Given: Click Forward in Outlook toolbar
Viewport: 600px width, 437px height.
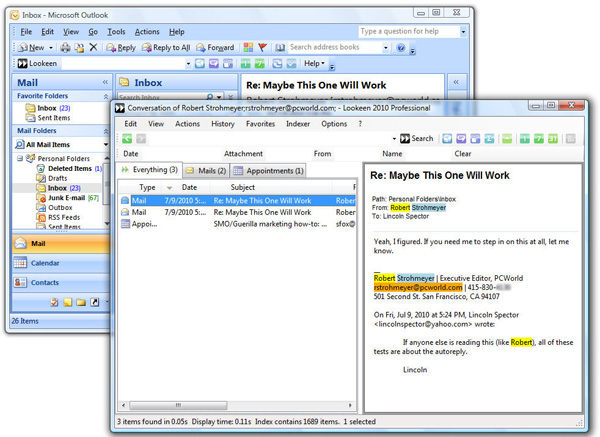Looking at the screenshot, I should (215, 47).
